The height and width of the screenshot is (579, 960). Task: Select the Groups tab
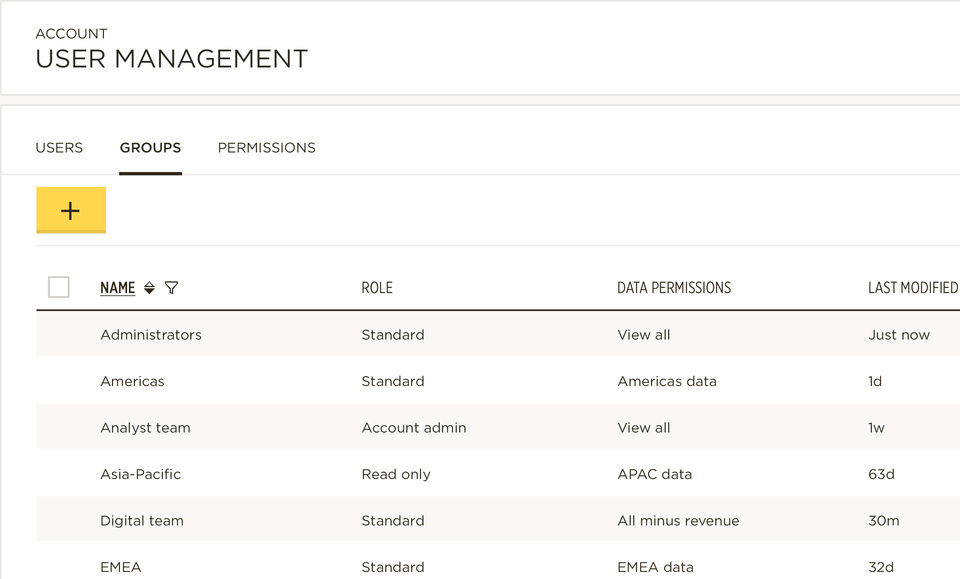click(150, 147)
